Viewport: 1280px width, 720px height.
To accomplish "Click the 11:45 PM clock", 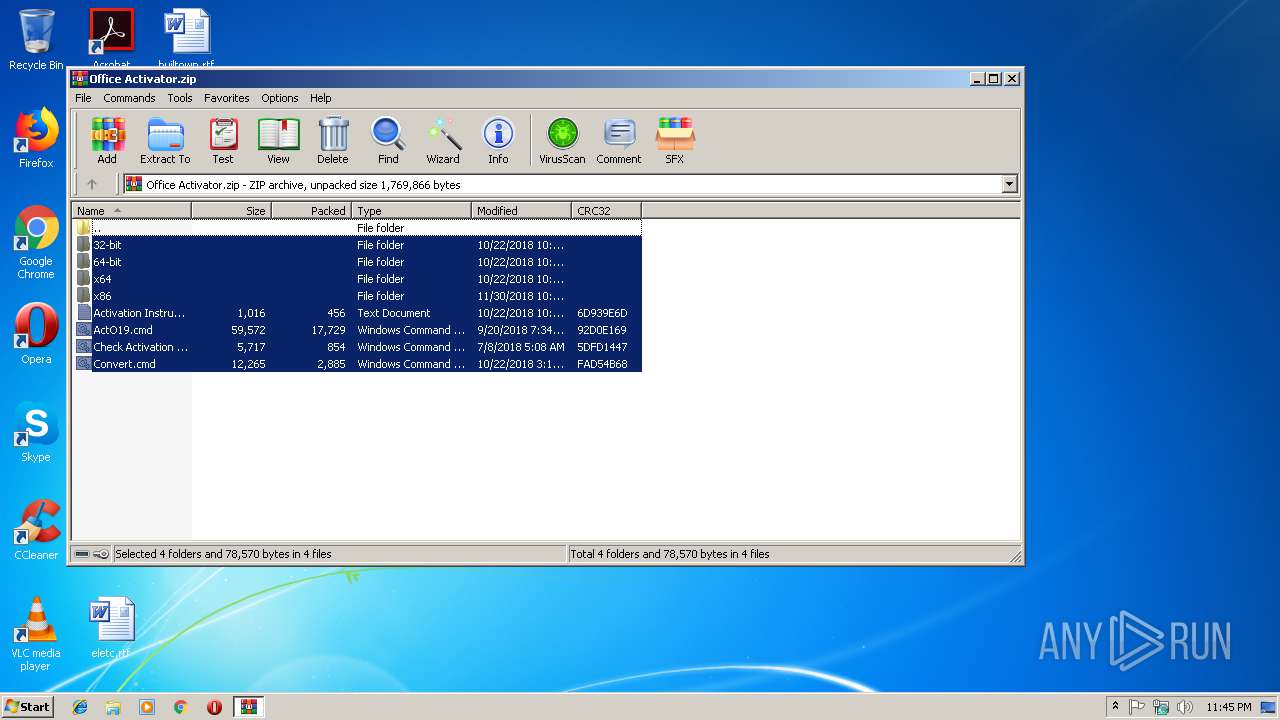I will [1229, 707].
